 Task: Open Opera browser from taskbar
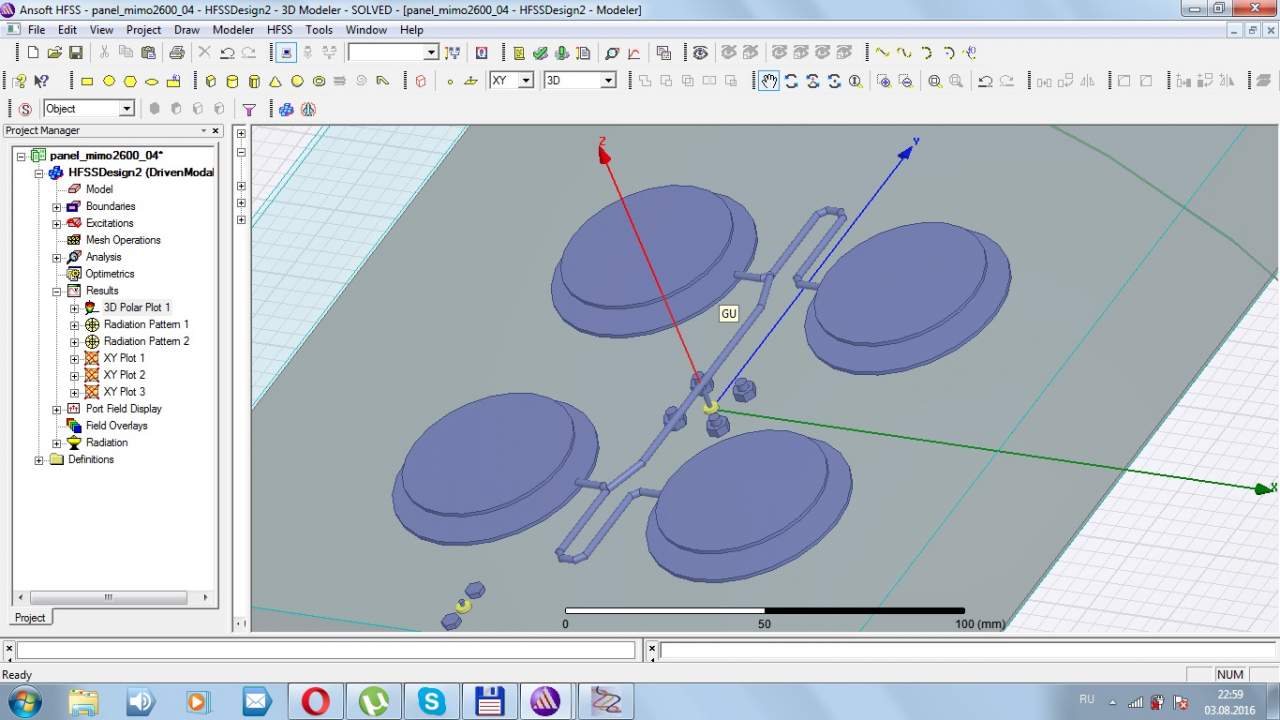point(315,701)
